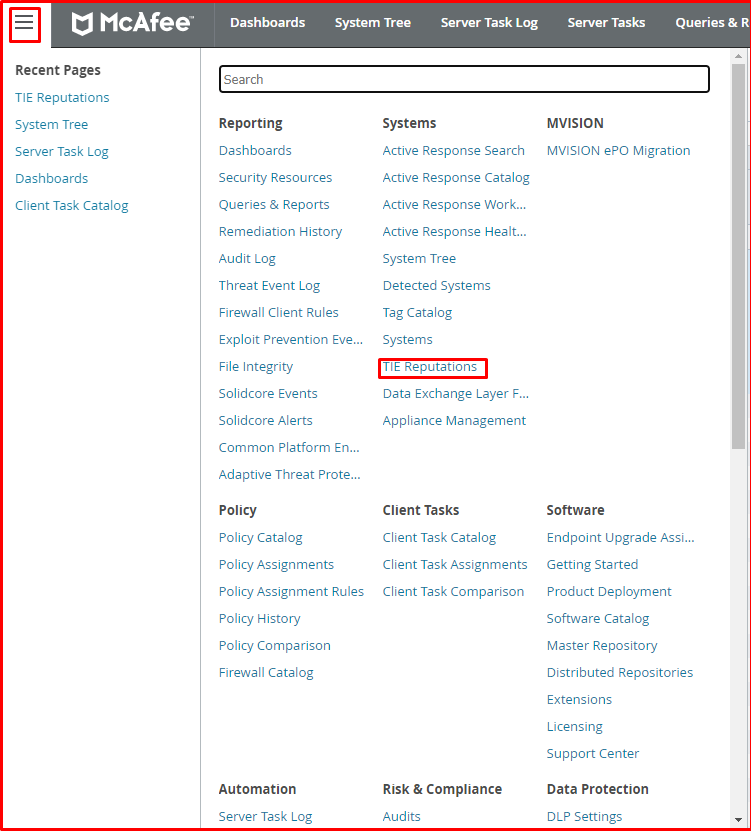751x831 pixels.
Task: Open Endpoint Upgrade Assi... link
Action: 620,537
